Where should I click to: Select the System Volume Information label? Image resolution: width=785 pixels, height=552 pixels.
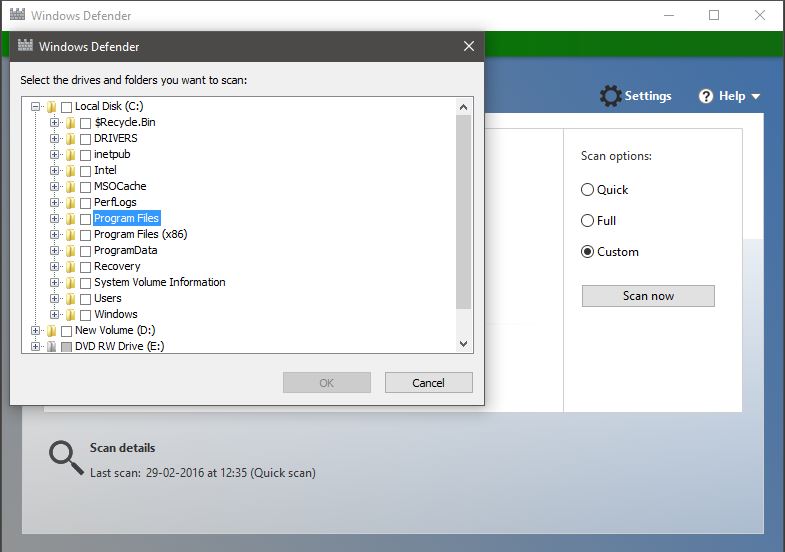(x=160, y=282)
